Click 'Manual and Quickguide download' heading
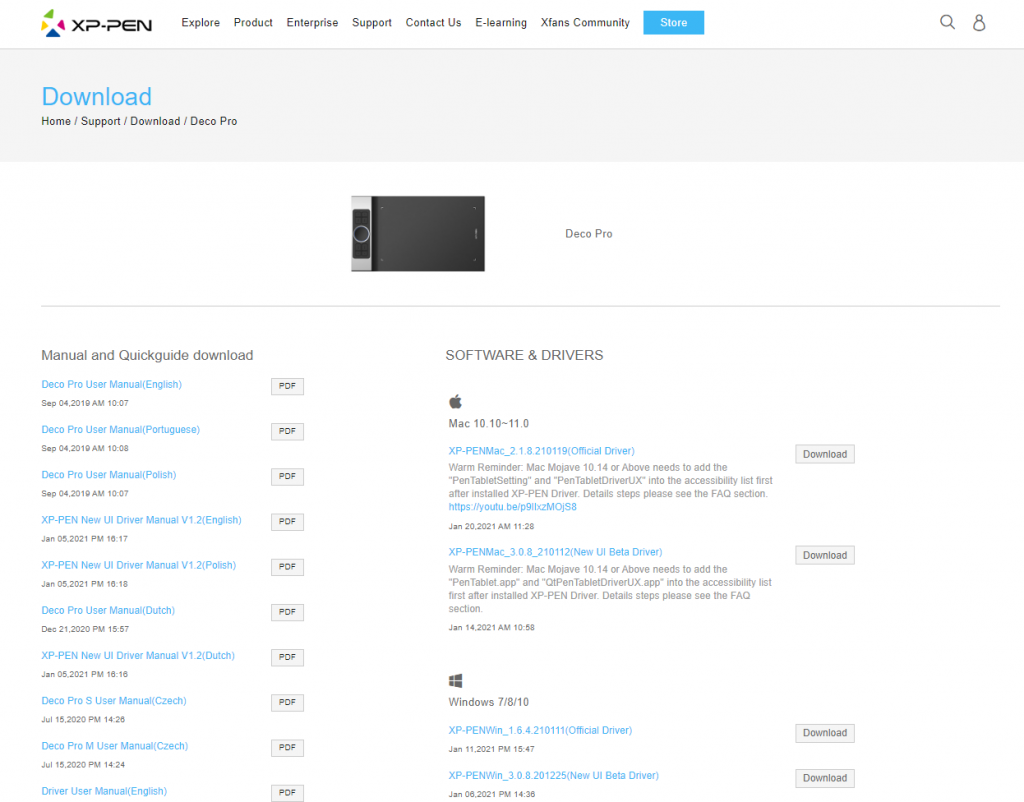 [147, 355]
